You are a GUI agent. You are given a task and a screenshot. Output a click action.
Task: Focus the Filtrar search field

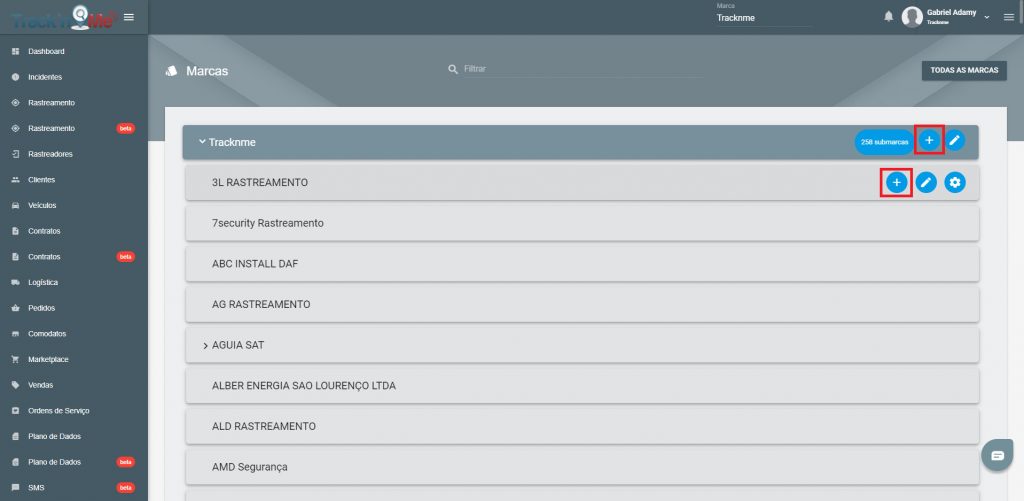click(583, 69)
